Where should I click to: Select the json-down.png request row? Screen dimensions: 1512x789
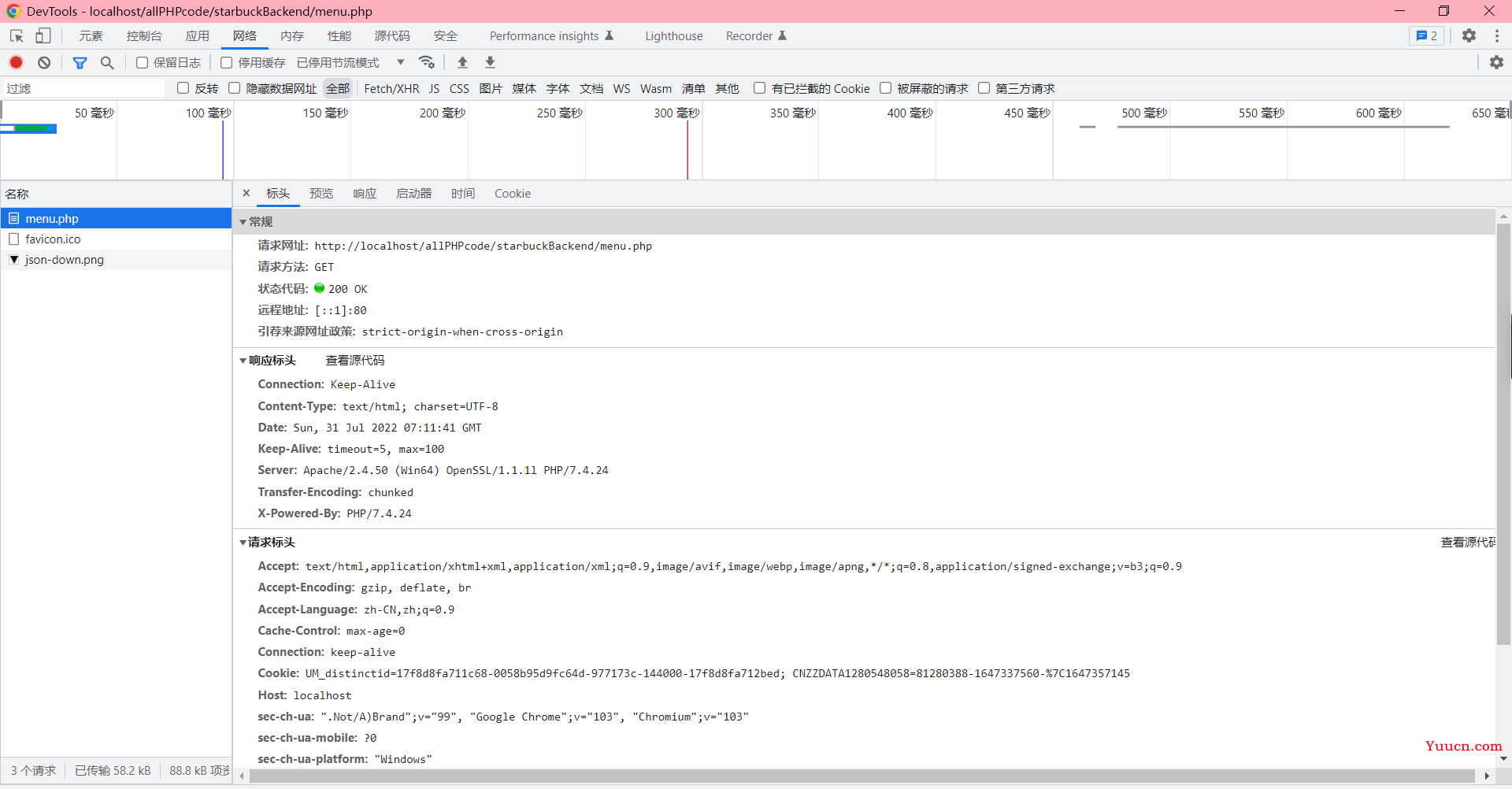(116, 259)
